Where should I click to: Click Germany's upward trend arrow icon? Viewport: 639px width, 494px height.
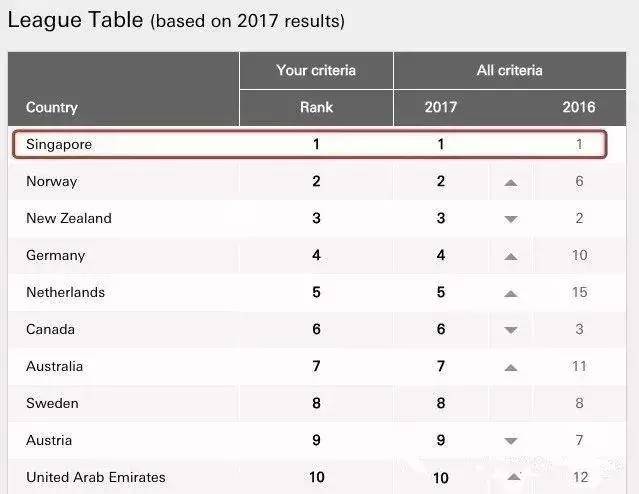click(x=511, y=256)
